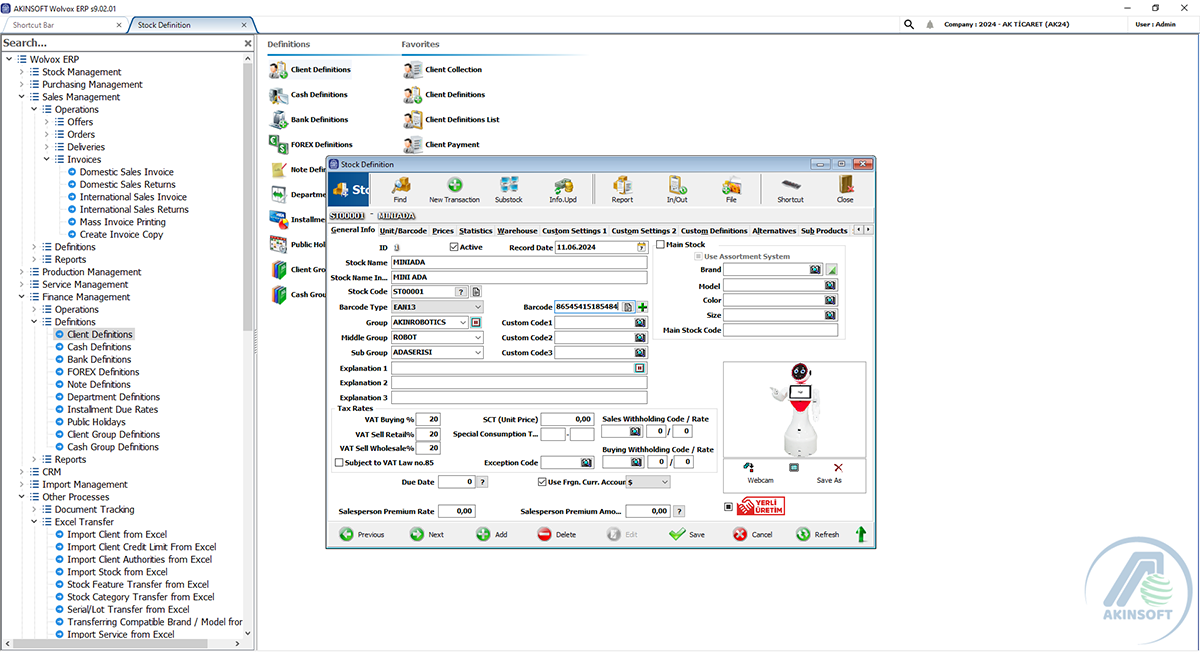Open the Custom Code3 lookup icon
The image size is (1200, 653).
(x=640, y=353)
